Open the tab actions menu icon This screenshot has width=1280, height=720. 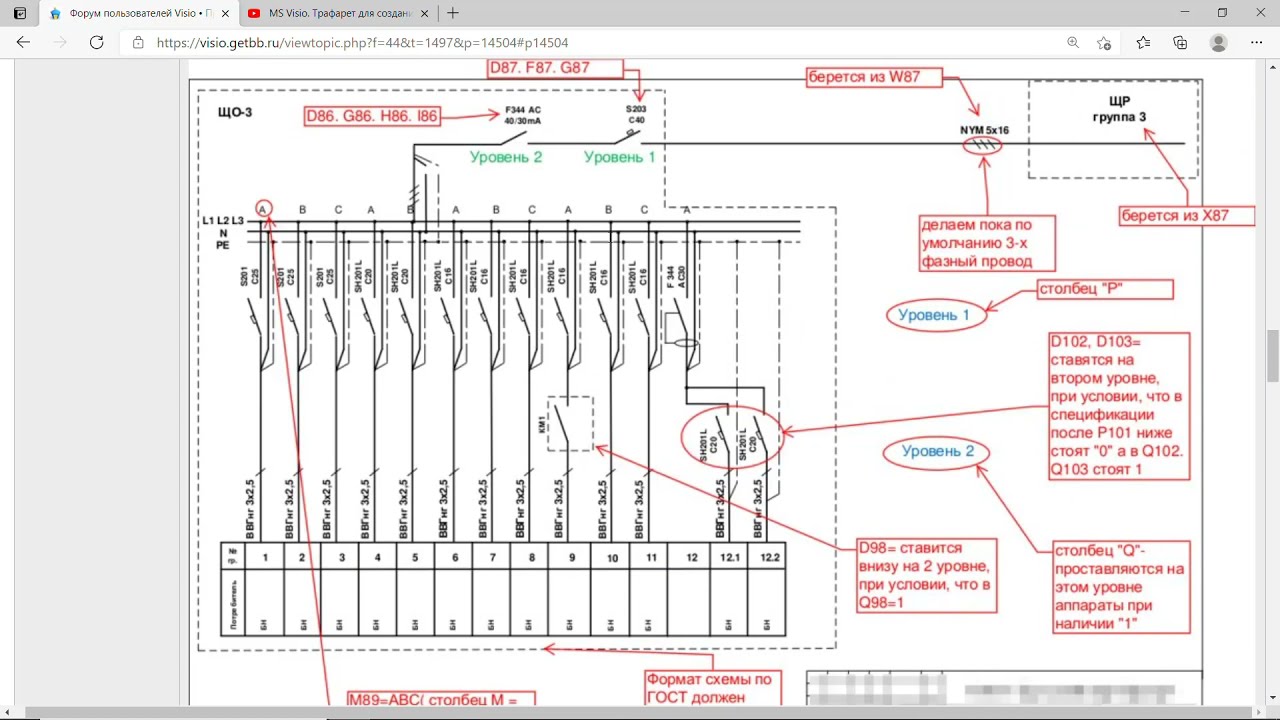[20, 13]
